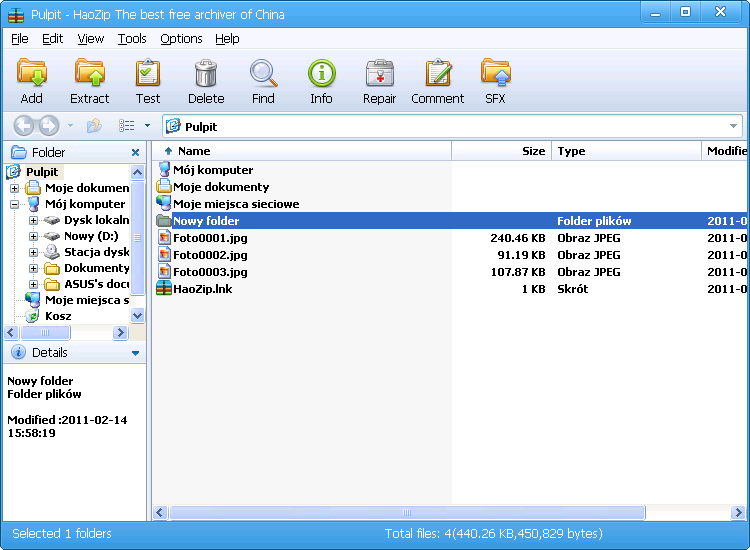Click the Foto0003.jpg image file icon
Image resolution: width=750 pixels, height=550 pixels.
(164, 272)
